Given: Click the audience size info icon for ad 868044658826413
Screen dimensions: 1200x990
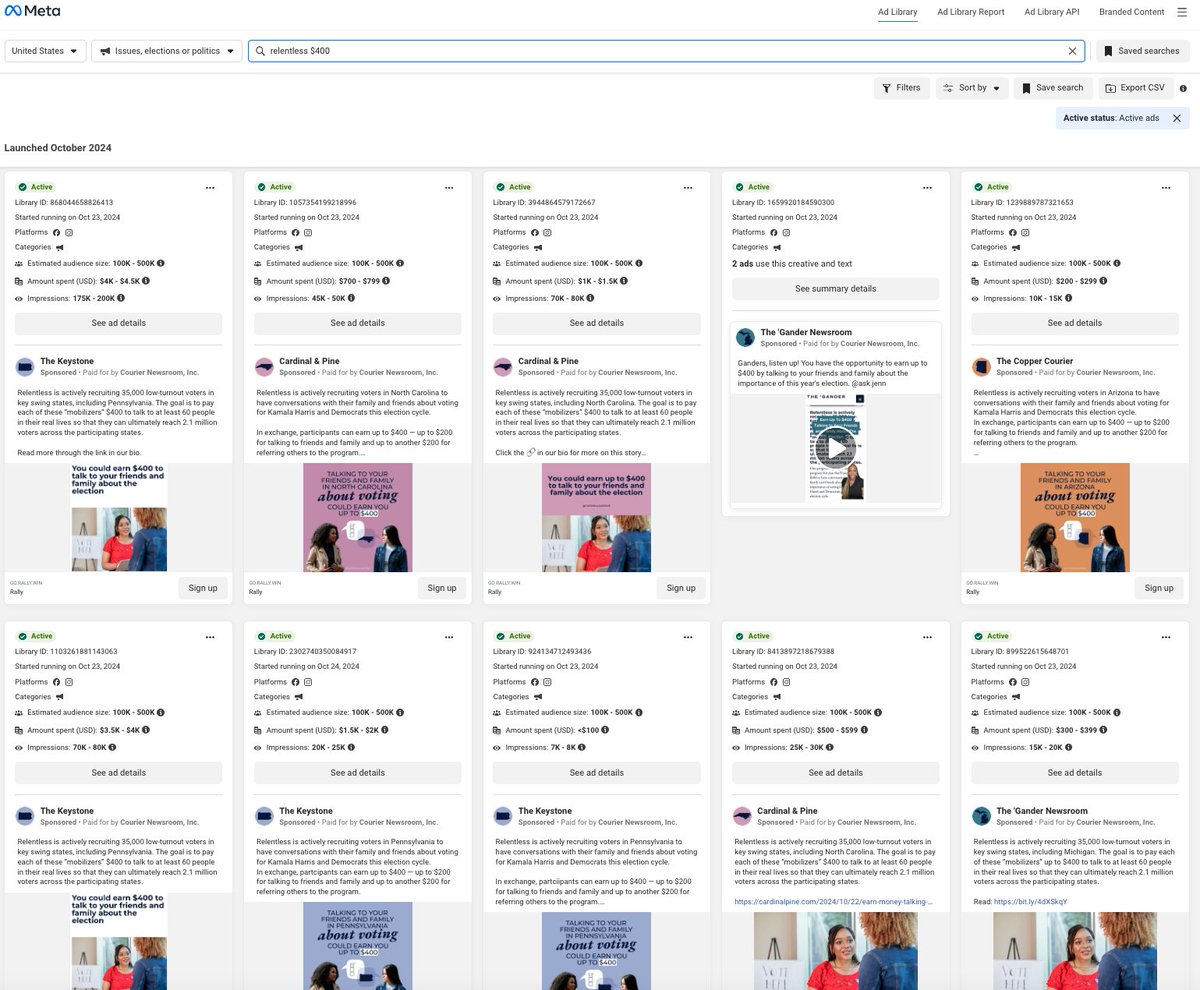Looking at the screenshot, I should click(161, 263).
